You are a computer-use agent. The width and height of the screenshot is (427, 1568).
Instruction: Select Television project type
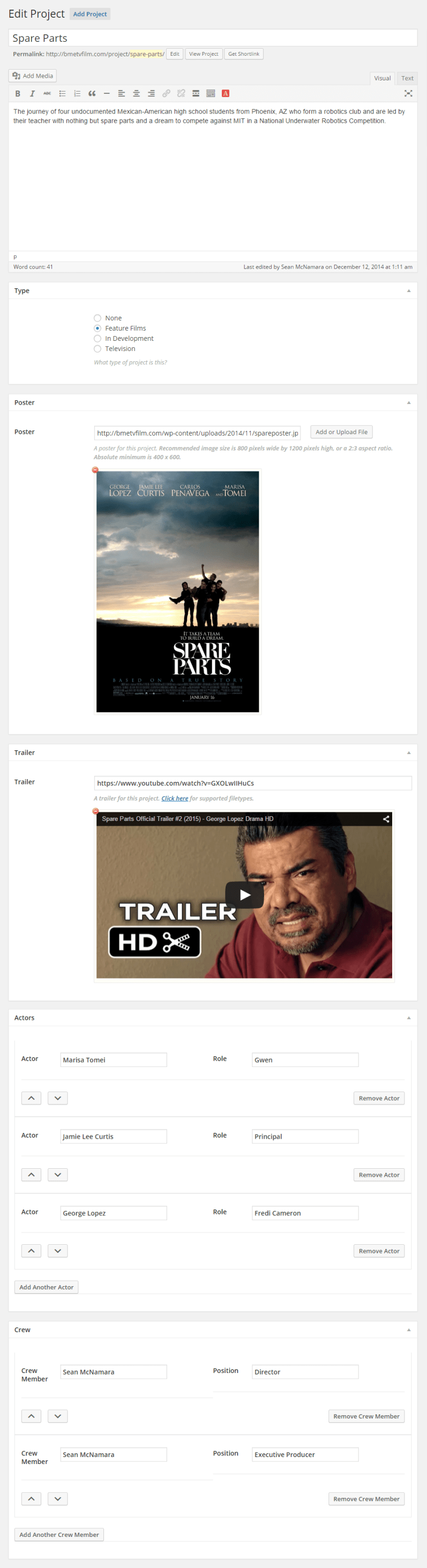click(x=98, y=349)
